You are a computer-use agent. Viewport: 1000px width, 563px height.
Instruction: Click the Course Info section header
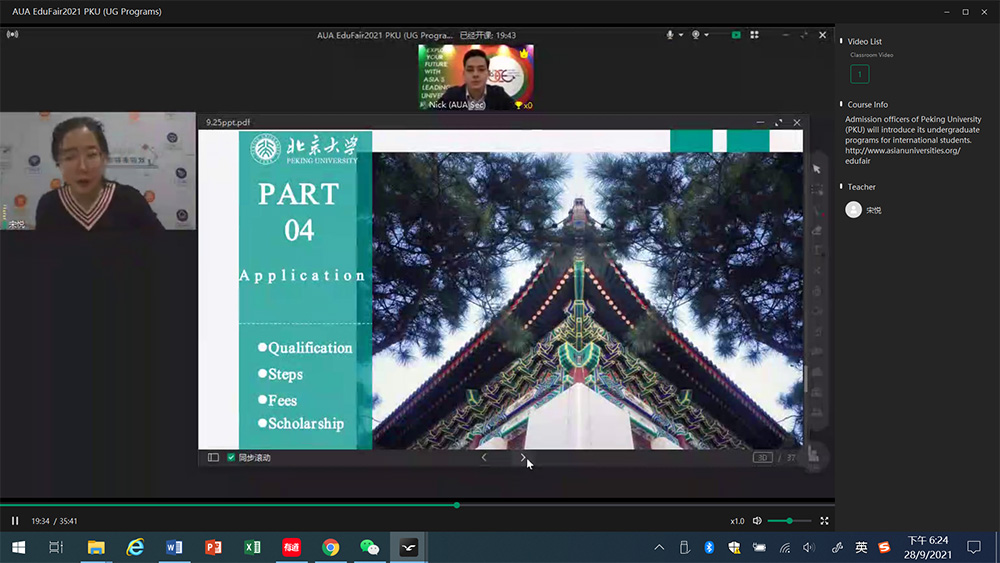click(867, 105)
